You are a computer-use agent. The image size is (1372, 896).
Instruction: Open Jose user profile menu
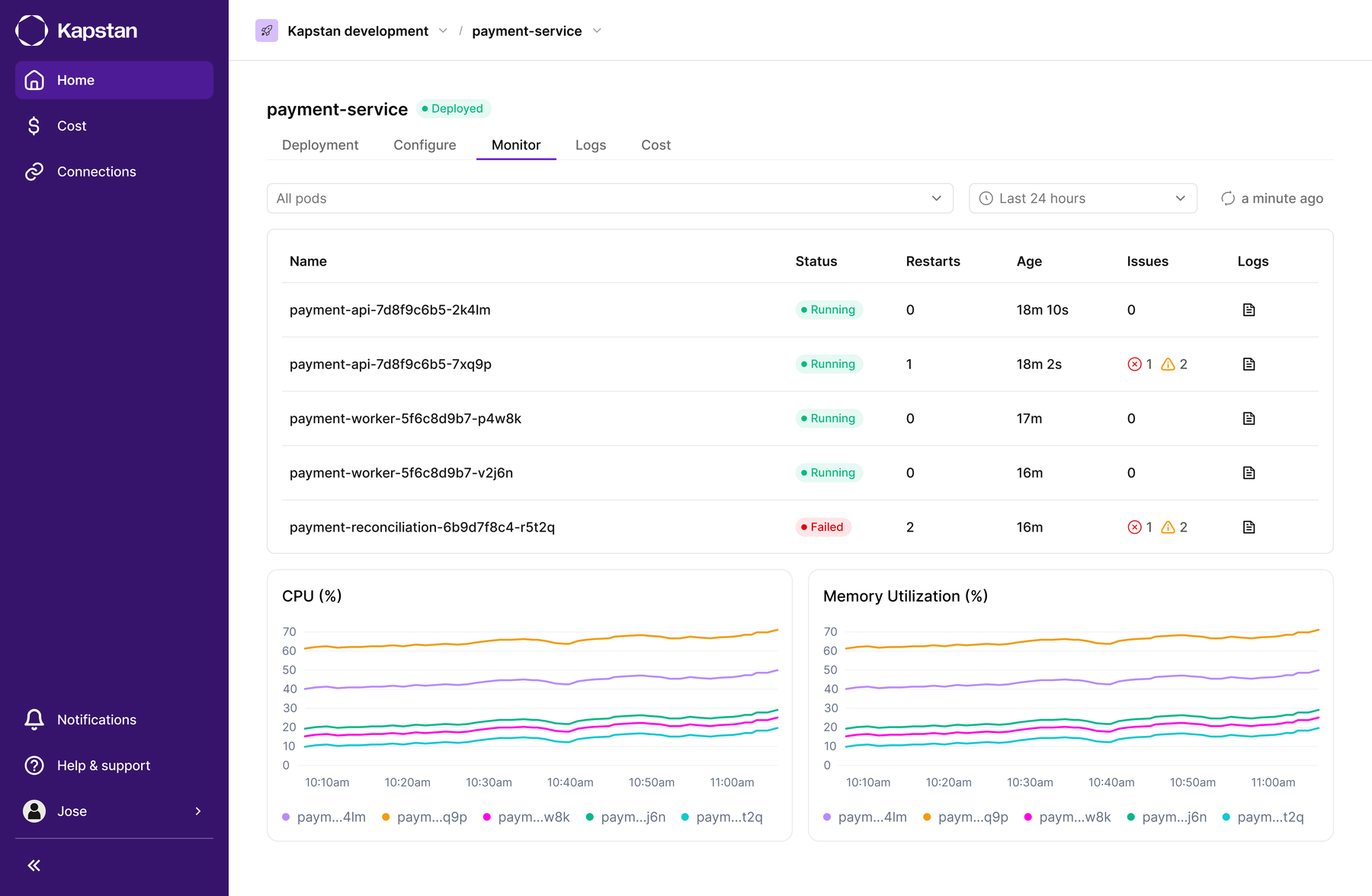[x=114, y=811]
